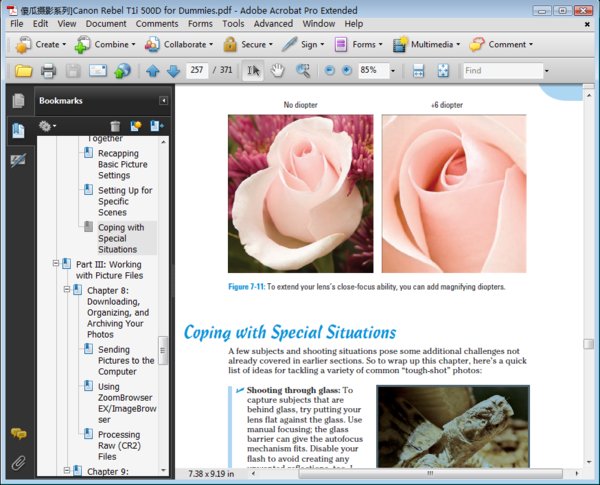Click expand current bookmark icon
The image size is (600, 485).
tap(157, 126)
